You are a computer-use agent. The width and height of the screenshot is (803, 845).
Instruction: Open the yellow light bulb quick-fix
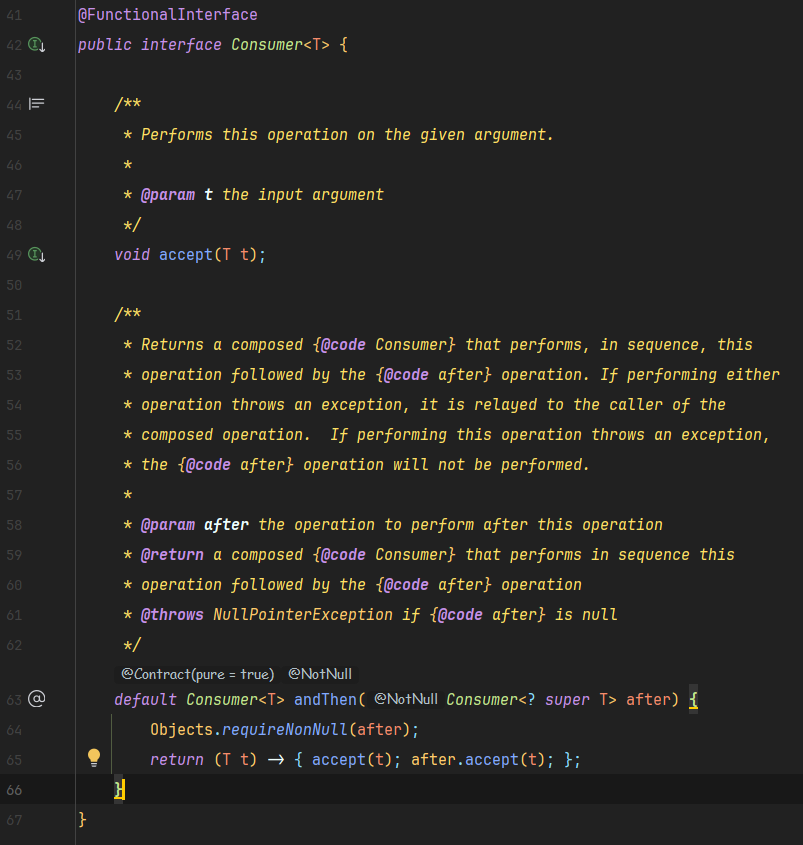click(x=94, y=758)
